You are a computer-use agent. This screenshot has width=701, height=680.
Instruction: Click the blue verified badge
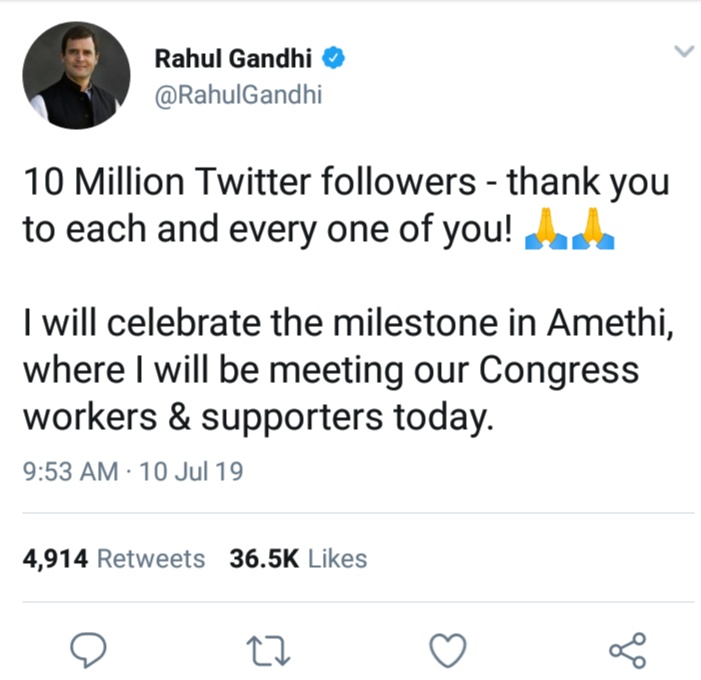(x=337, y=59)
